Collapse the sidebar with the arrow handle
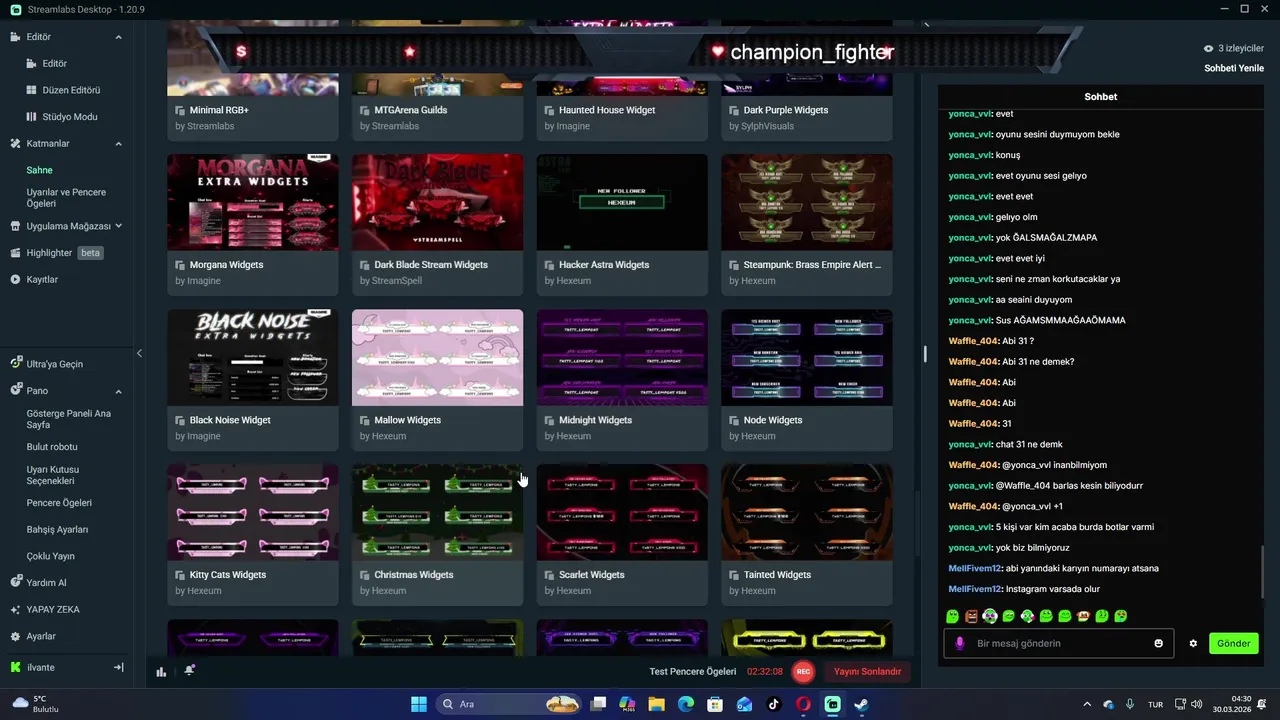The width and height of the screenshot is (1280, 720). click(x=139, y=353)
